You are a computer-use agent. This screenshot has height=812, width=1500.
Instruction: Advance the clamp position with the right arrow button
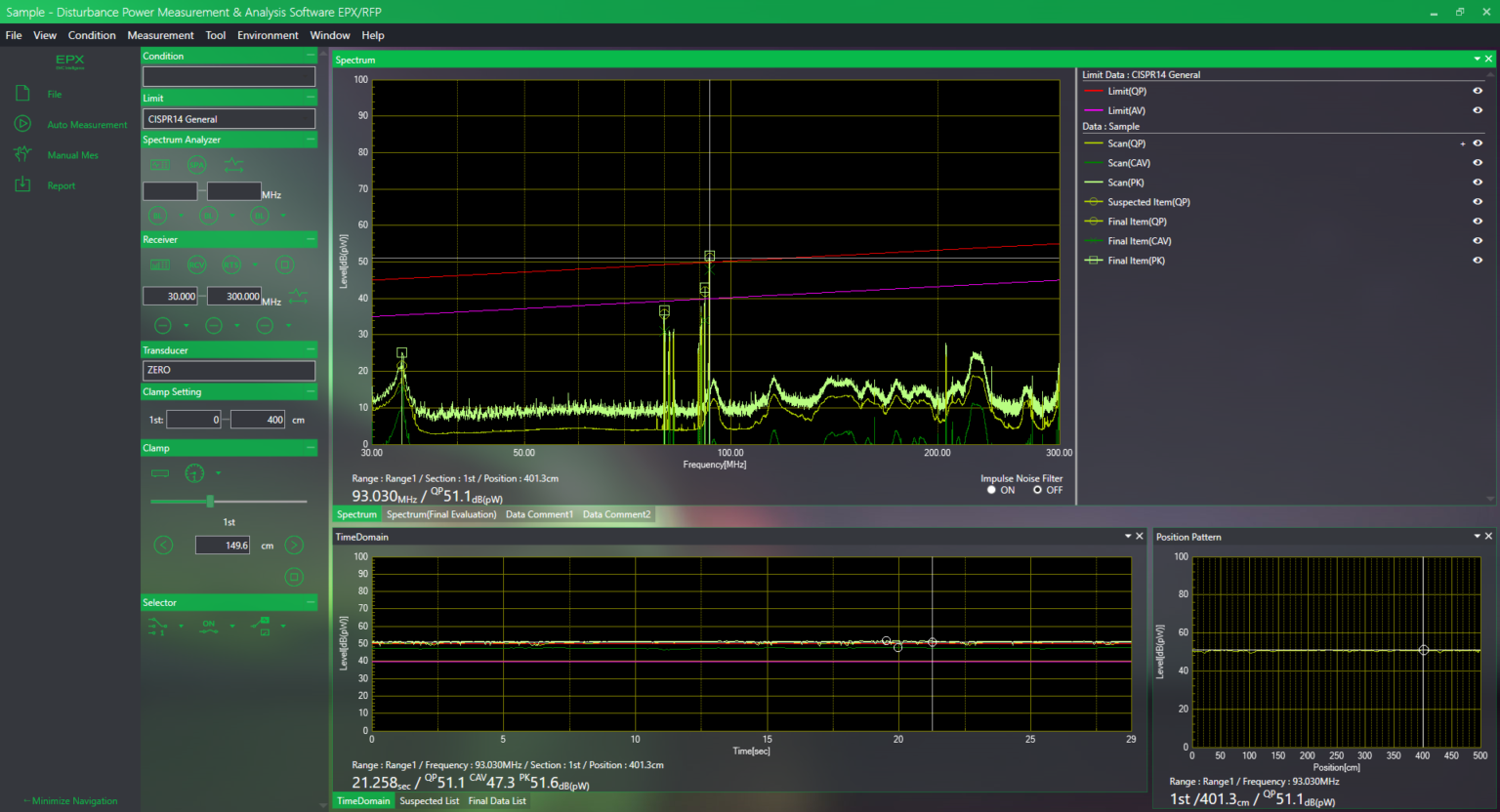click(x=294, y=545)
